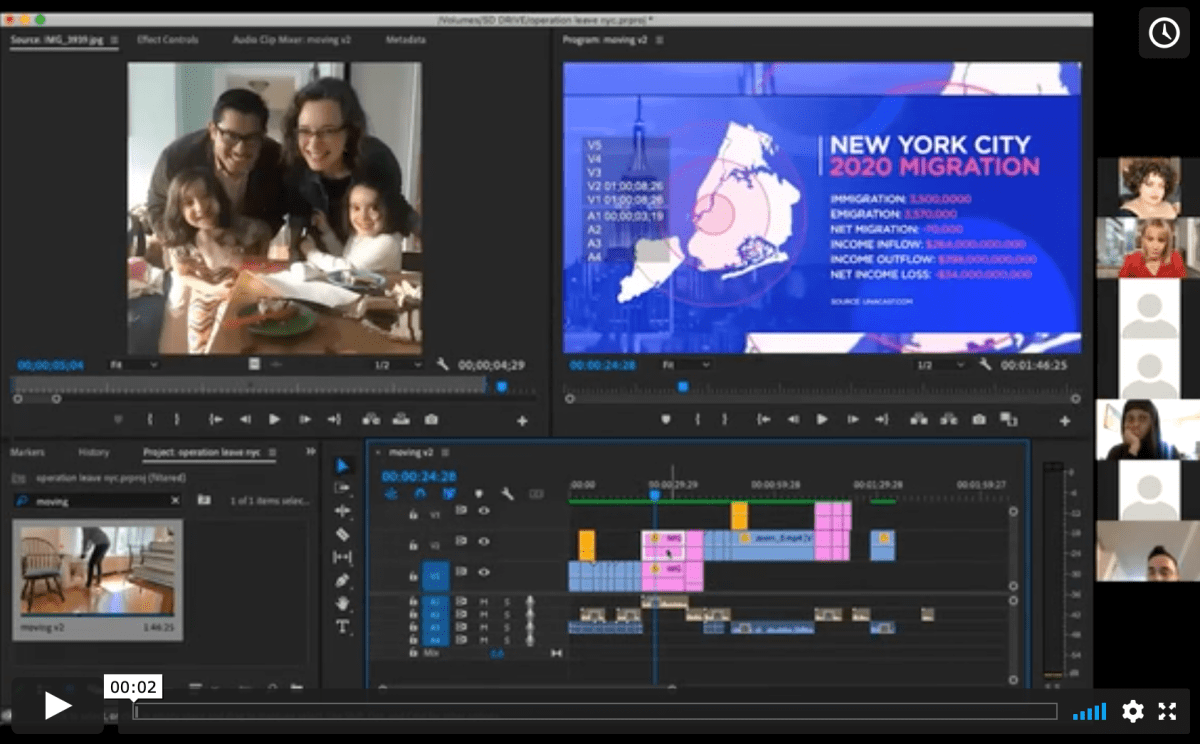Select the Selection tool in the timeline toolbar
Screen dimensions: 1200x744
pyautogui.click(x=343, y=465)
